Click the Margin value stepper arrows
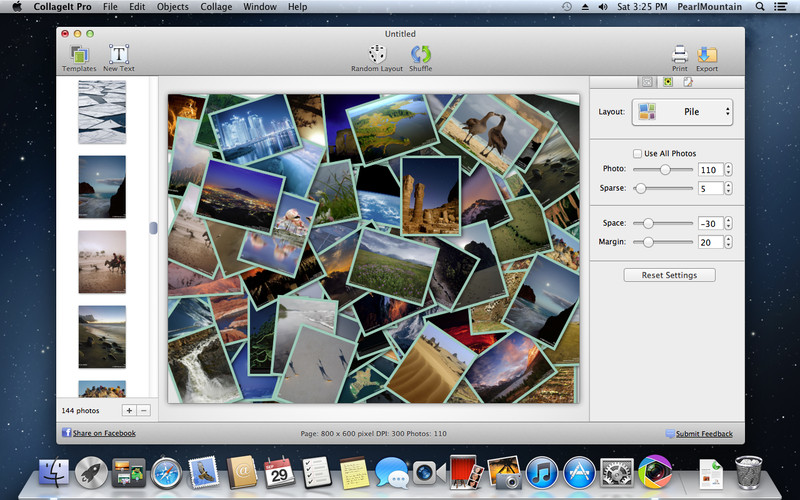The image size is (800, 500). click(x=728, y=242)
